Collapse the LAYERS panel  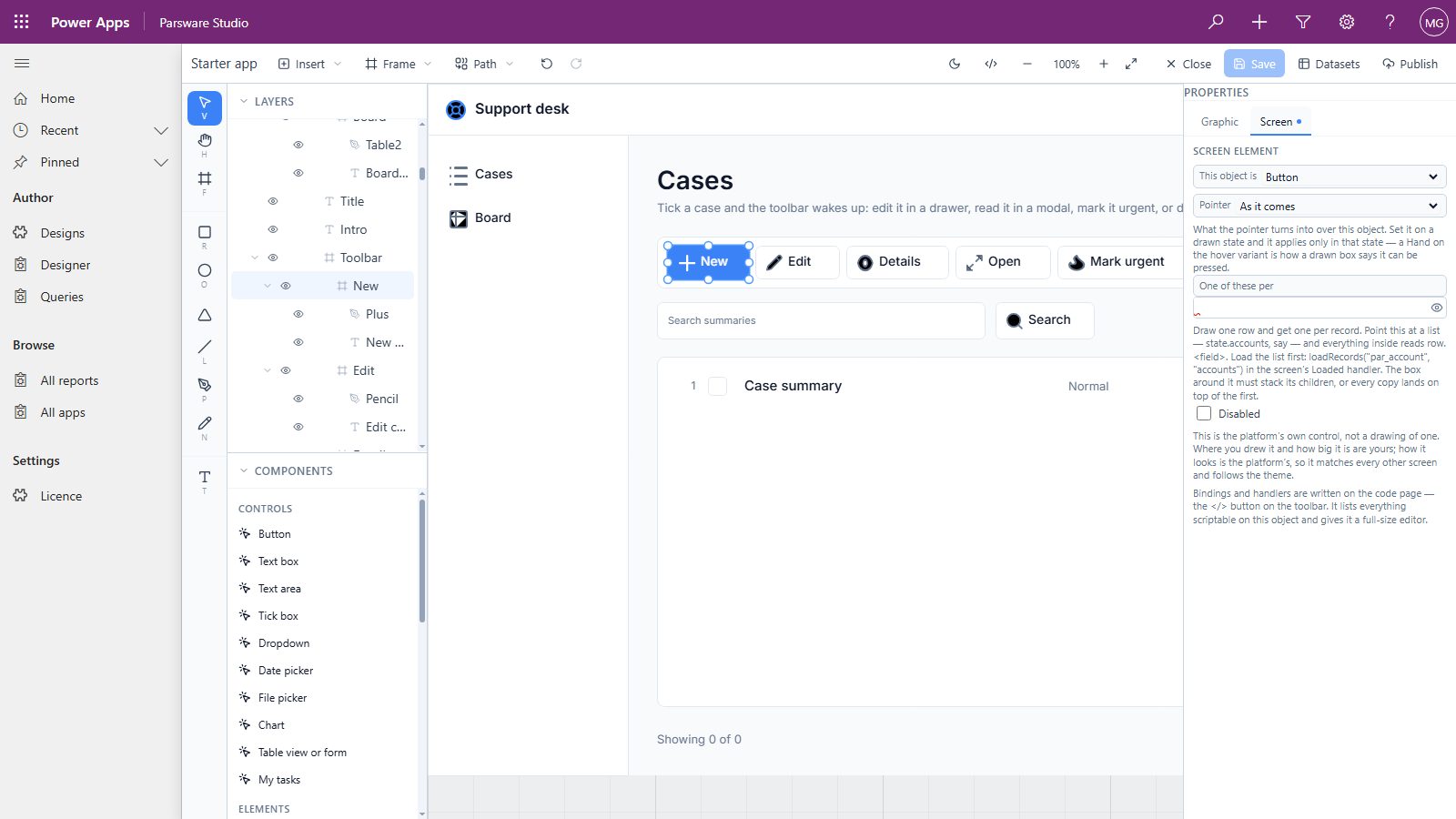[x=244, y=101]
